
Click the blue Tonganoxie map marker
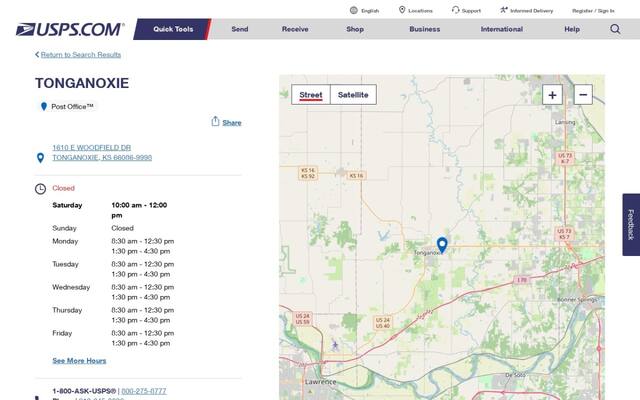point(442,245)
